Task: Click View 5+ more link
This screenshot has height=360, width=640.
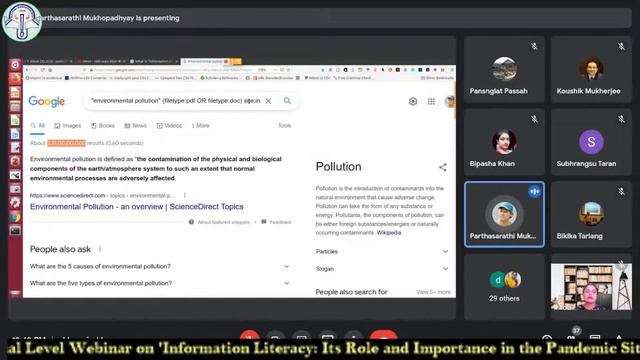Action: pos(433,292)
